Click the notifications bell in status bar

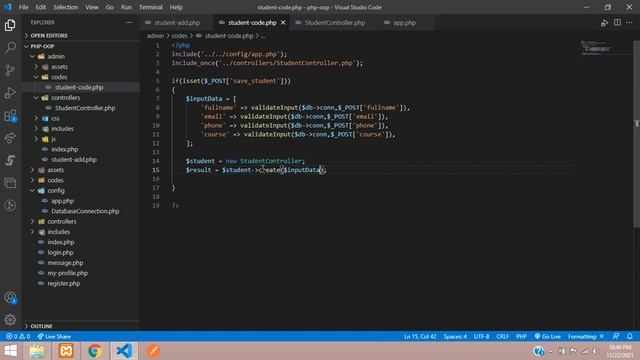coord(630,336)
